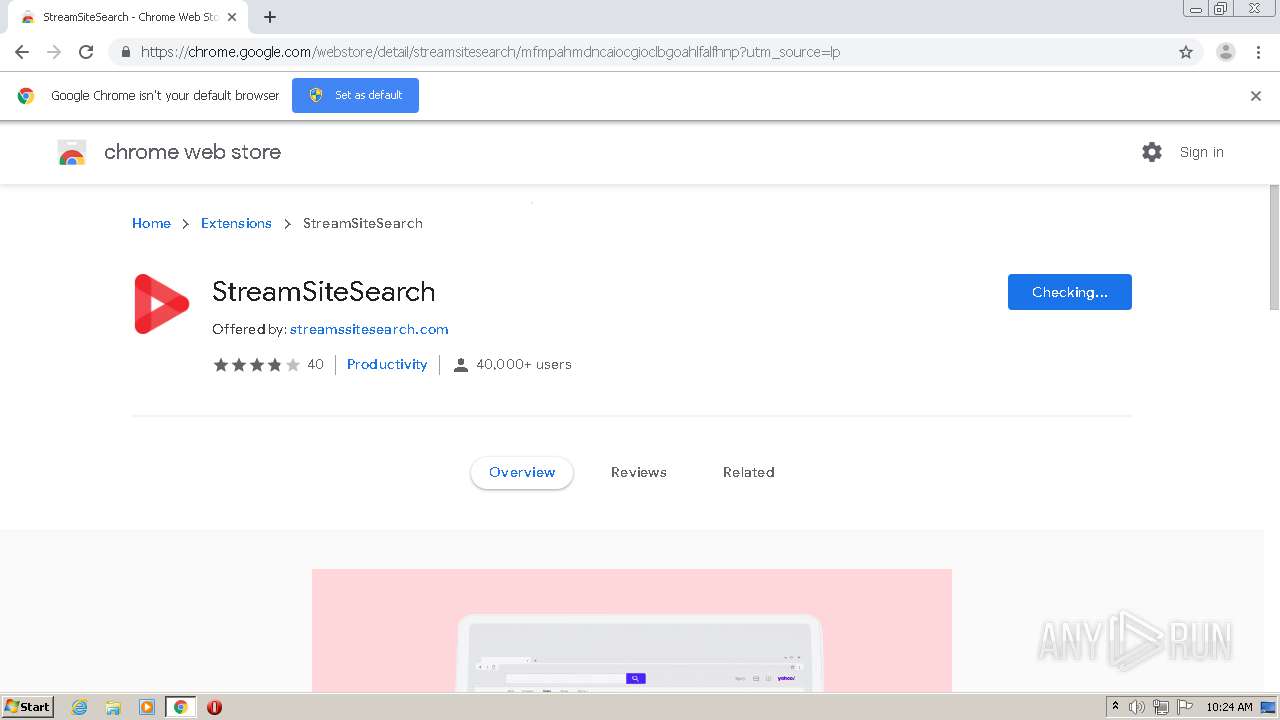Open Web Store settings gear
The width and height of the screenshot is (1280, 720).
pos(1152,152)
